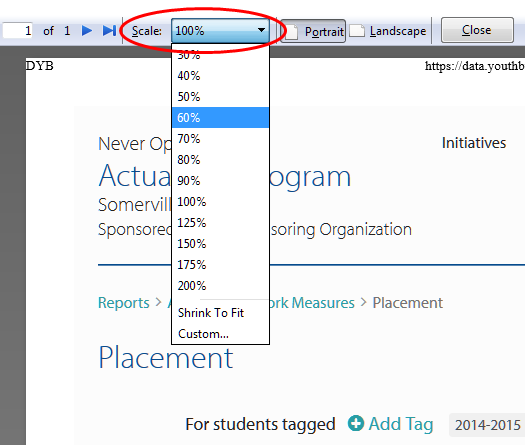The width and height of the screenshot is (525, 445).
Task: Click the Add Tag link text
Action: pyautogui.click(x=401, y=424)
